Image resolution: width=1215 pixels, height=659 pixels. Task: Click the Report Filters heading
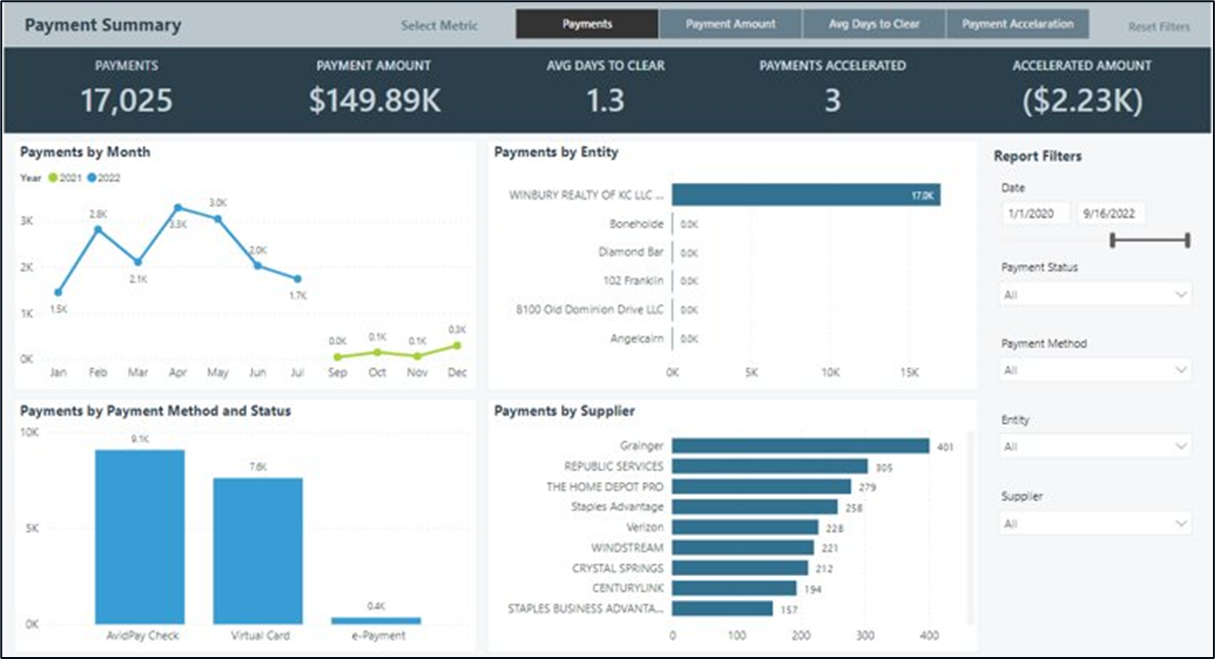pos(1037,156)
